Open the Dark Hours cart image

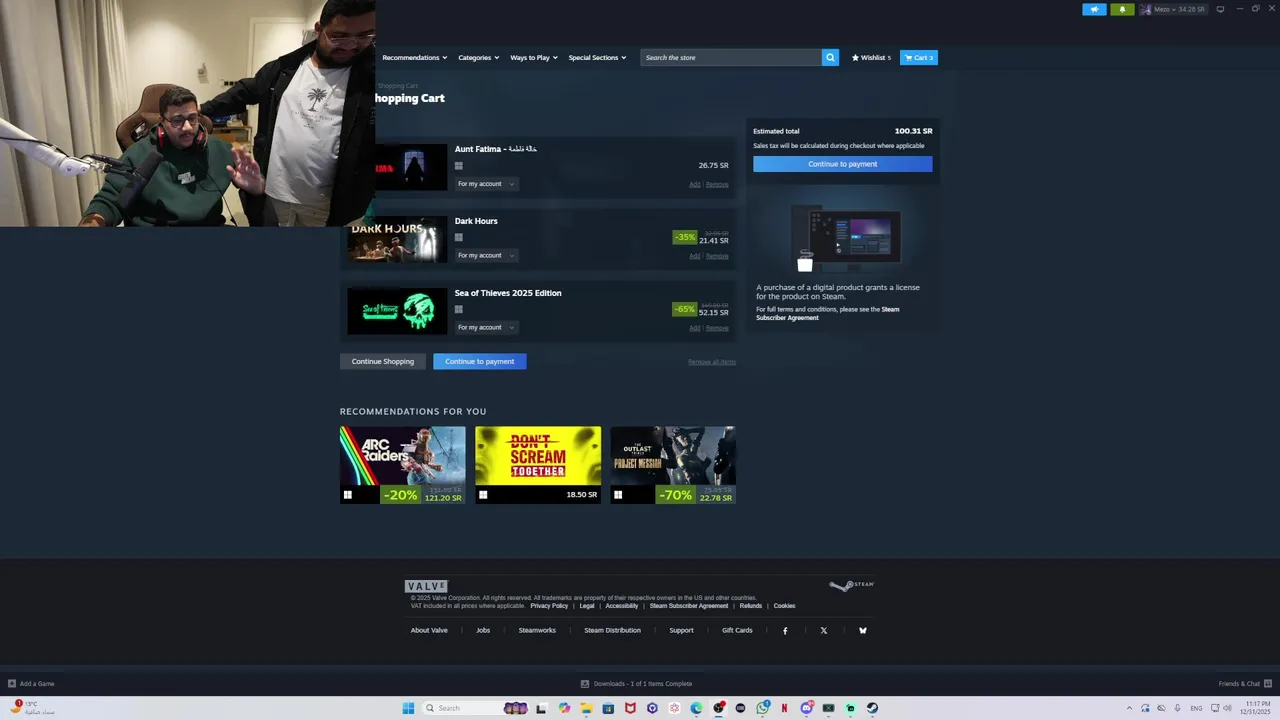(x=397, y=240)
